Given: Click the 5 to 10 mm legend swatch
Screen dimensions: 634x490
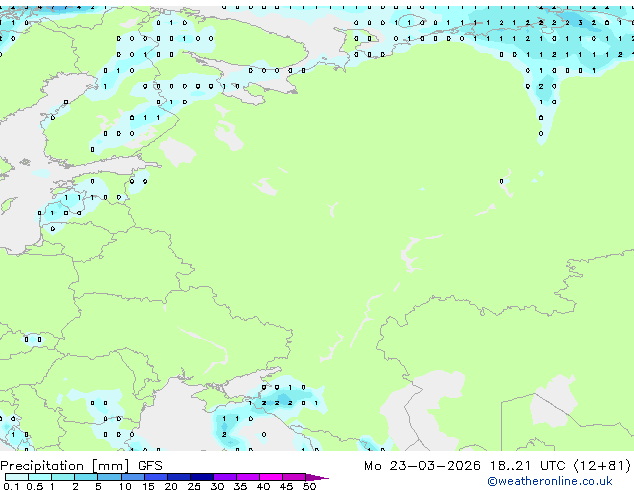Looking at the screenshot, I should pyautogui.click(x=109, y=477).
